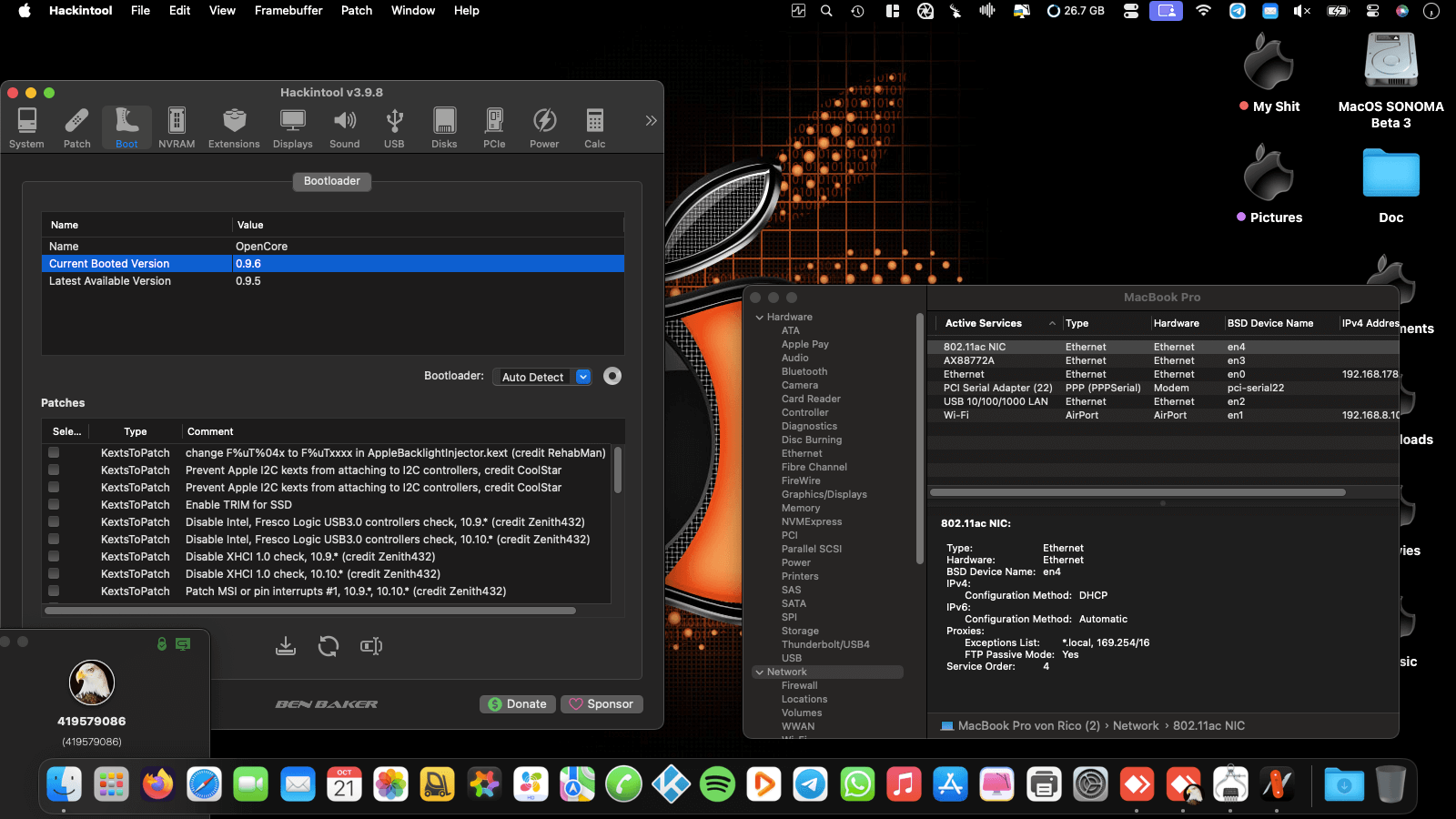Check the AppleBacklightInjector patch checkbox

(54, 452)
